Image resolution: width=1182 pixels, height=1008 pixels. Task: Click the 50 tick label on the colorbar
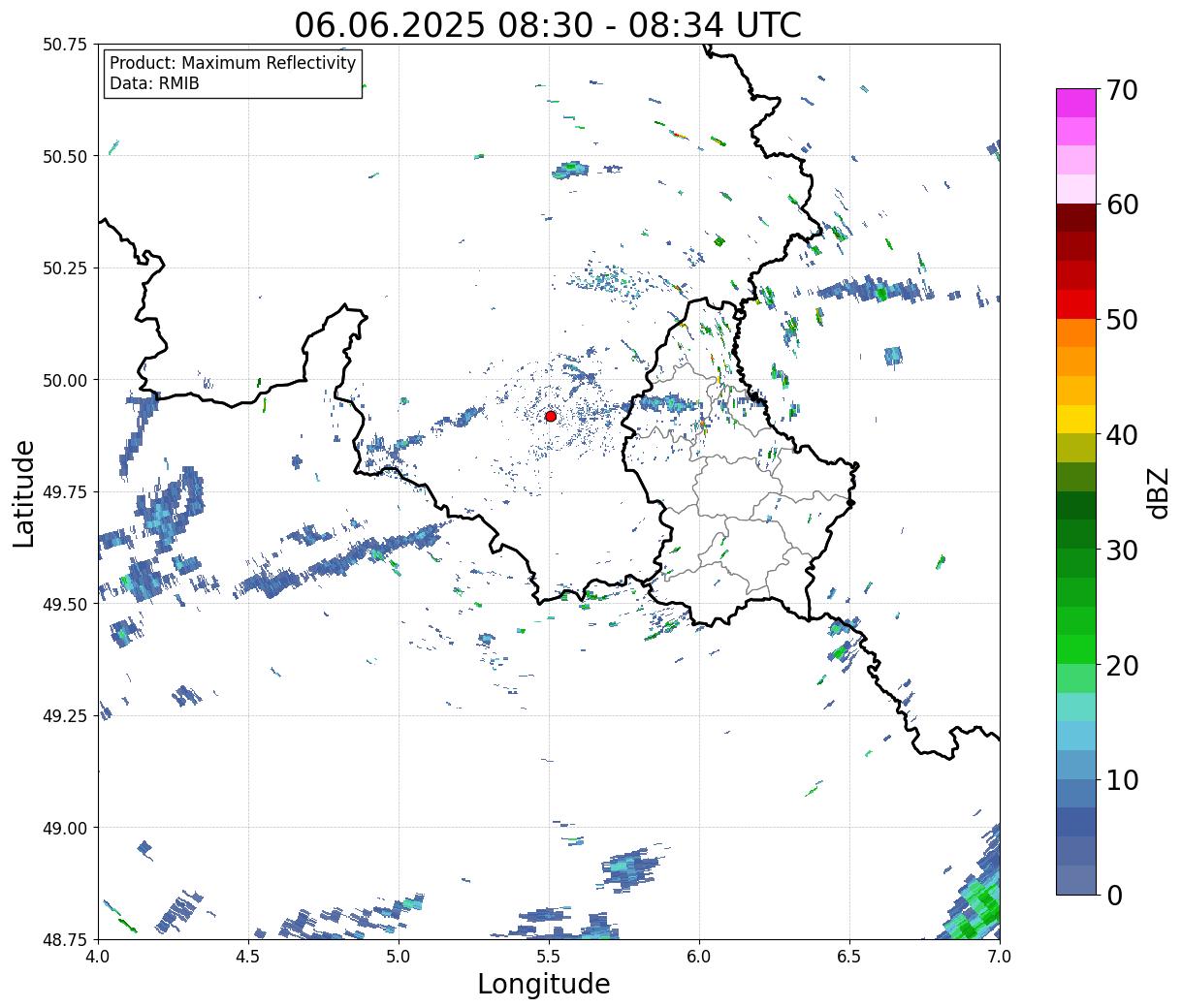tap(1122, 320)
